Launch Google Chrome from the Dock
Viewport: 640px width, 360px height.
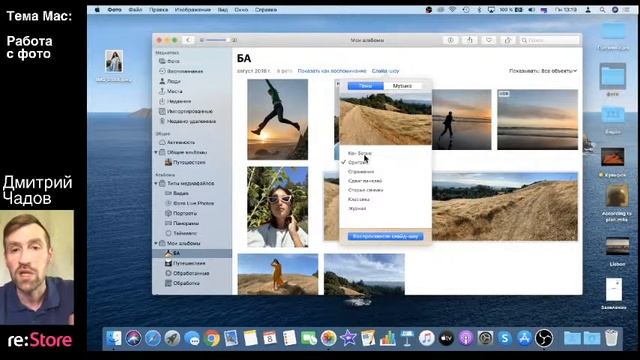pos(211,338)
